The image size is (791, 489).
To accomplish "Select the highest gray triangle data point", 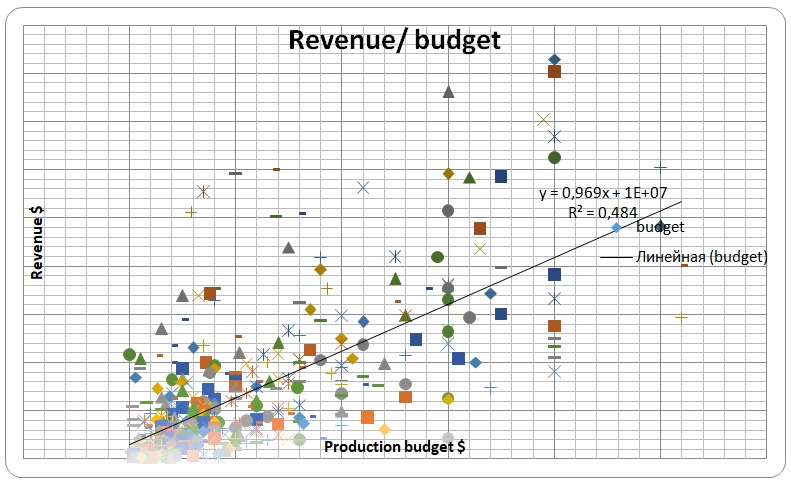I will pos(448,92).
